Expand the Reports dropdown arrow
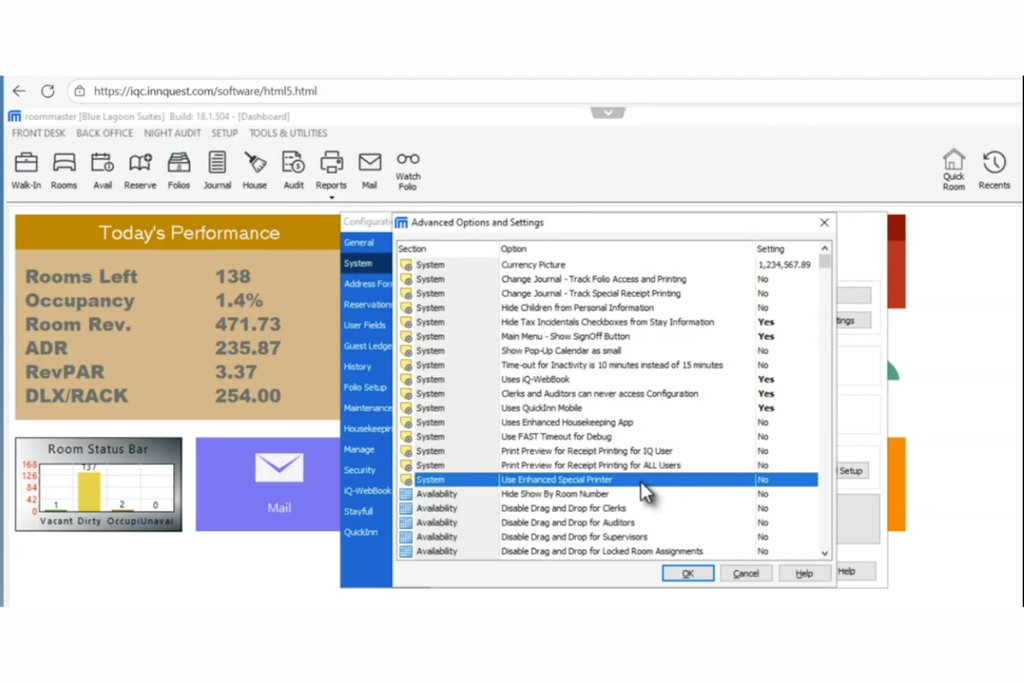This screenshot has height=683, width=1024. pyautogui.click(x=332, y=197)
